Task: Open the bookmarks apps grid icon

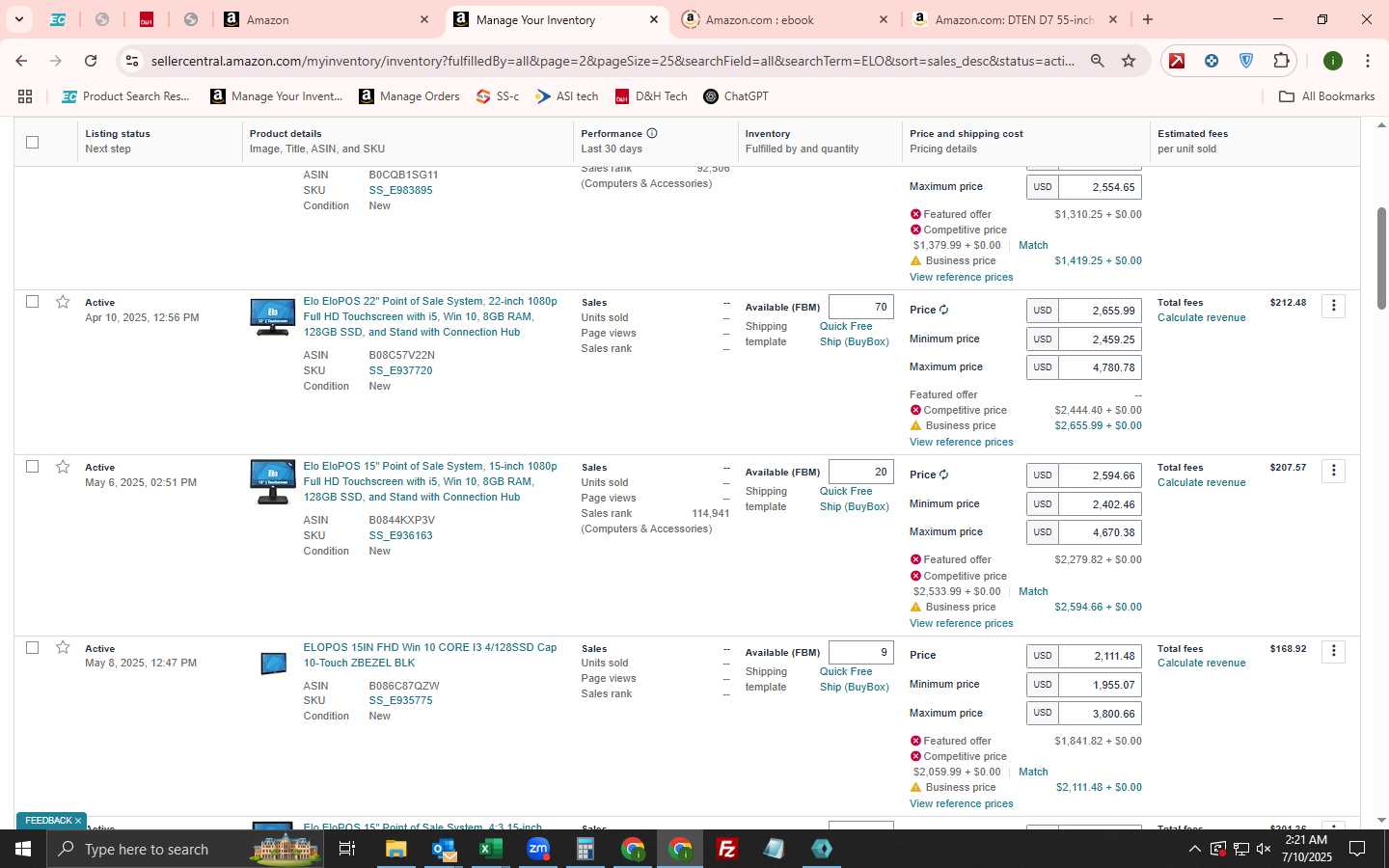Action: point(25,96)
